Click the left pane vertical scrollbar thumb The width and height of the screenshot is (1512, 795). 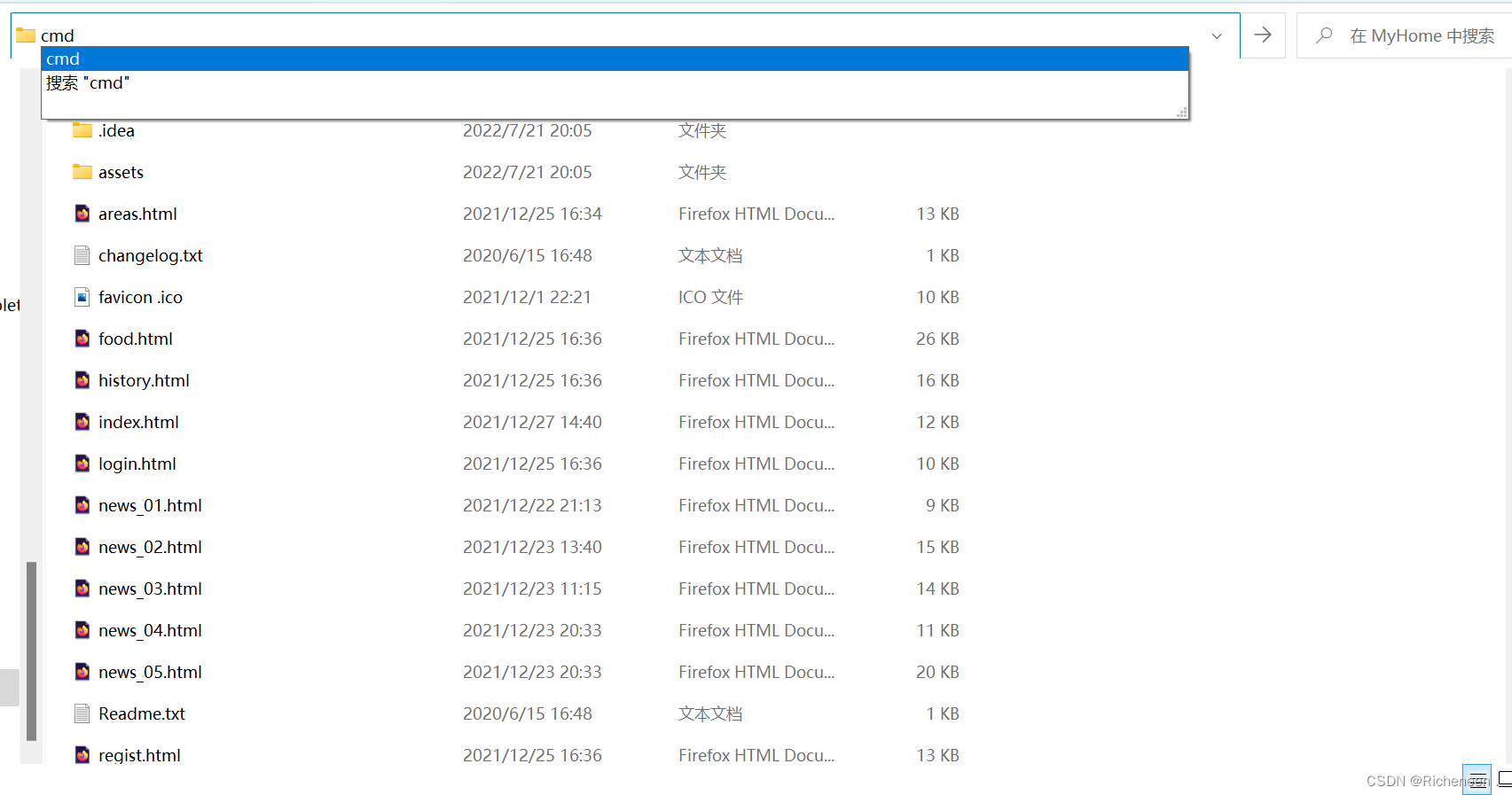(x=31, y=651)
